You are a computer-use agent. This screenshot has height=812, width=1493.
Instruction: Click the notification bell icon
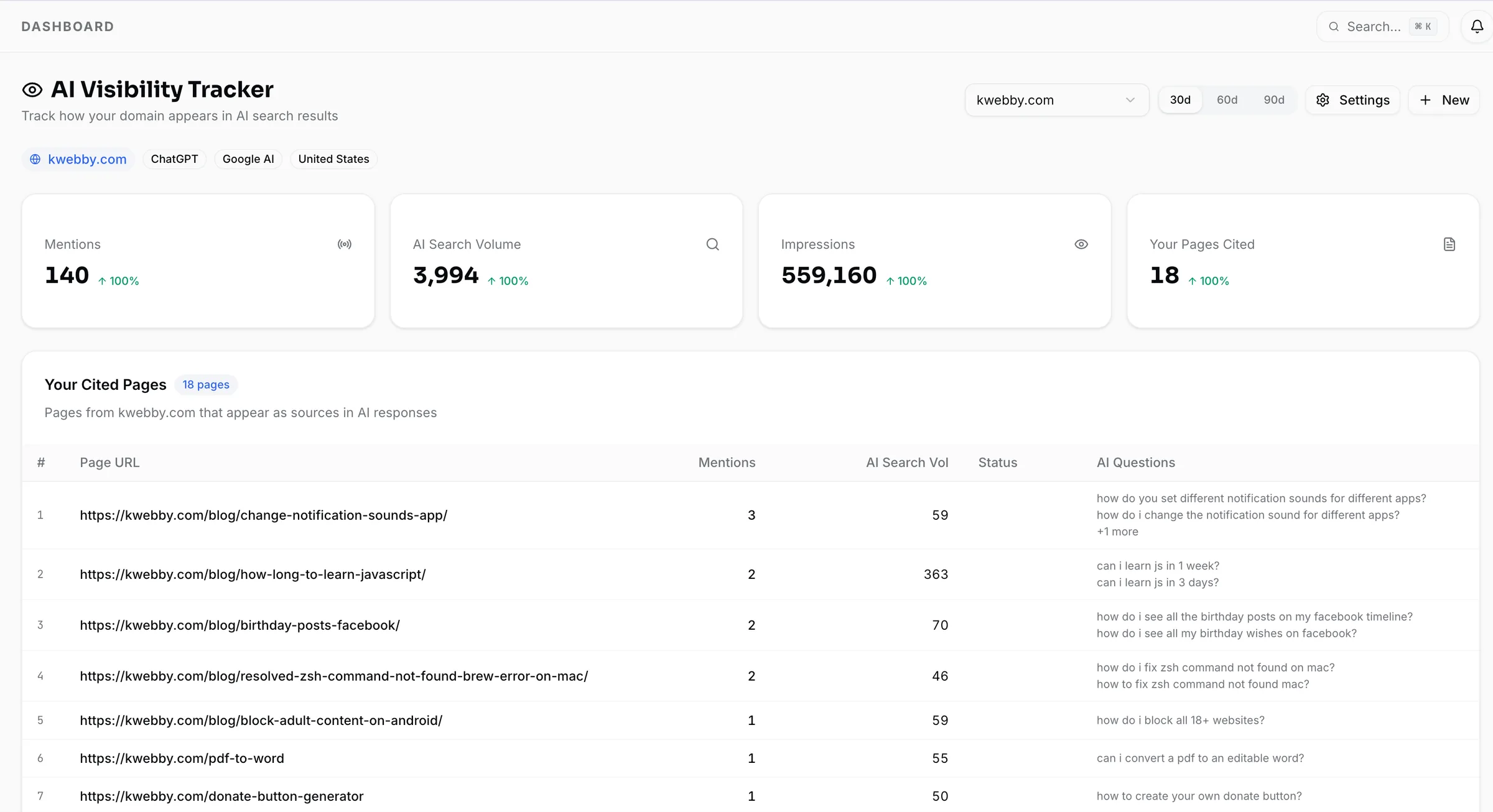tap(1477, 26)
